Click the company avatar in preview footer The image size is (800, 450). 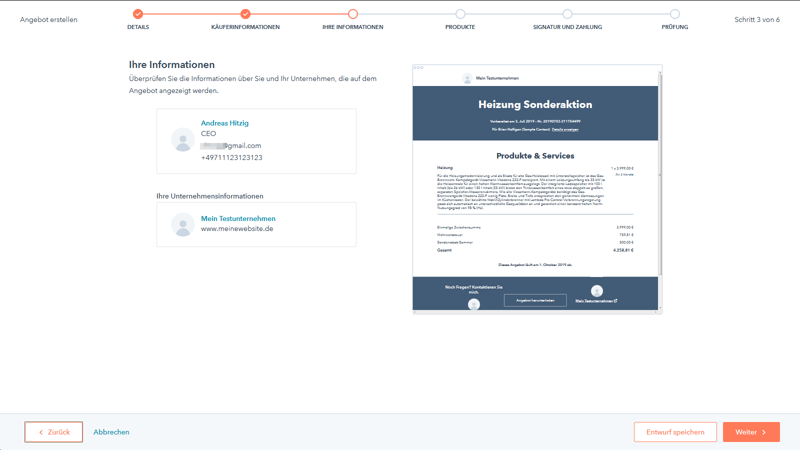pos(597,291)
